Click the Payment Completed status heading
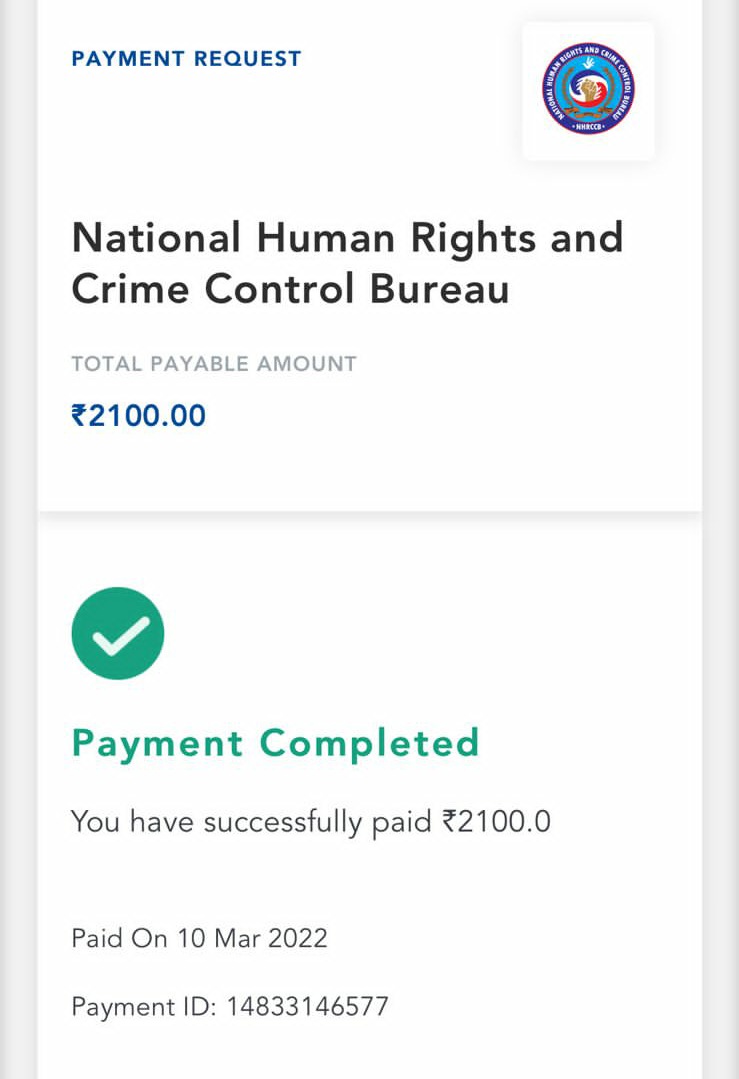The image size is (739, 1079). (x=275, y=743)
